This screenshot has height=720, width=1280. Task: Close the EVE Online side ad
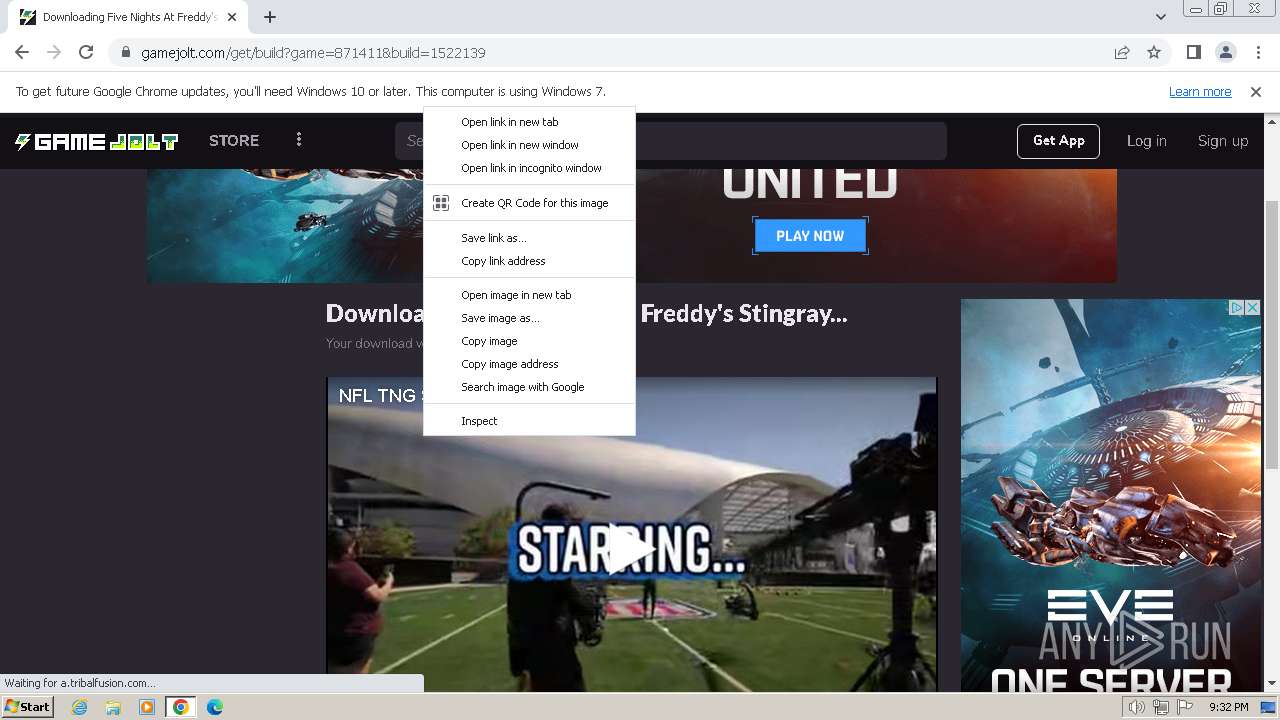tap(1253, 308)
